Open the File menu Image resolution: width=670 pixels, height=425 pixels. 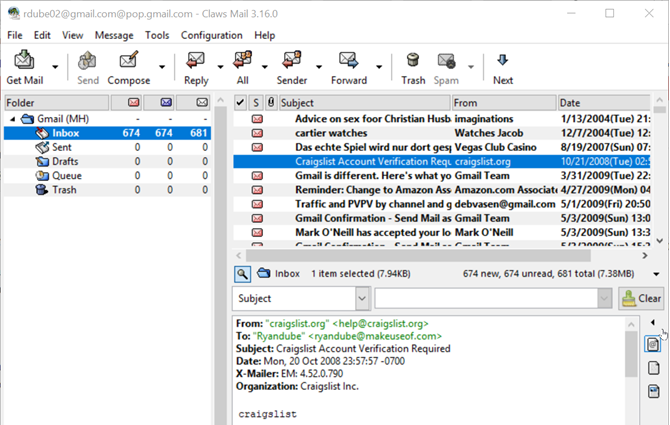(15, 35)
